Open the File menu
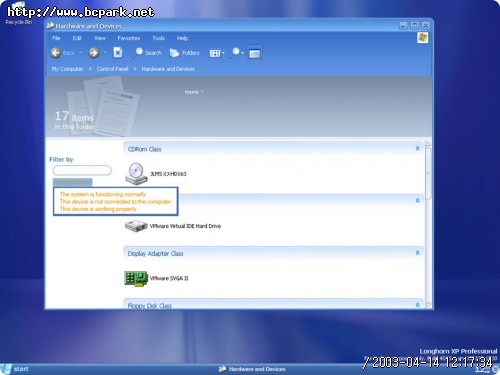Viewport: 500px width, 375px height. 56,38
